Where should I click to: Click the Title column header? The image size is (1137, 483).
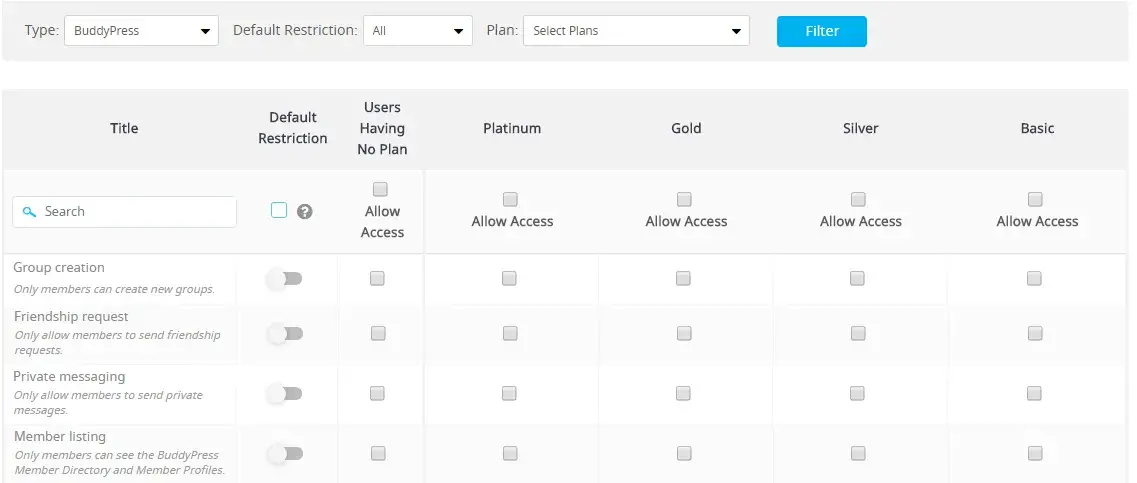[x=124, y=128]
